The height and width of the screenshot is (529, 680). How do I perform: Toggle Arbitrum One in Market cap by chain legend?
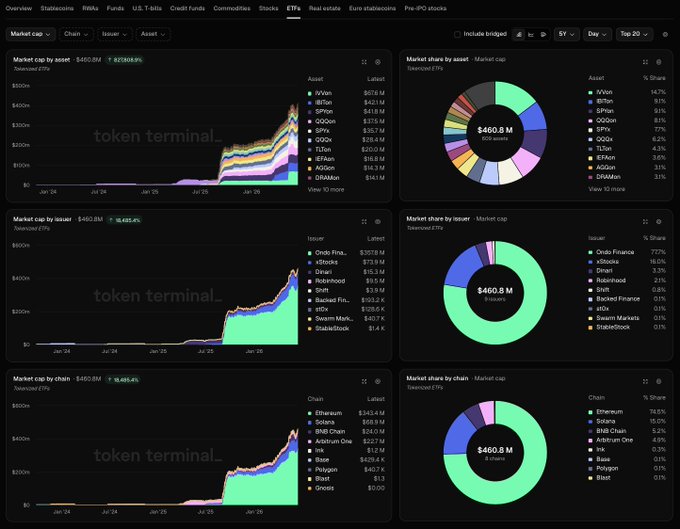346,441
